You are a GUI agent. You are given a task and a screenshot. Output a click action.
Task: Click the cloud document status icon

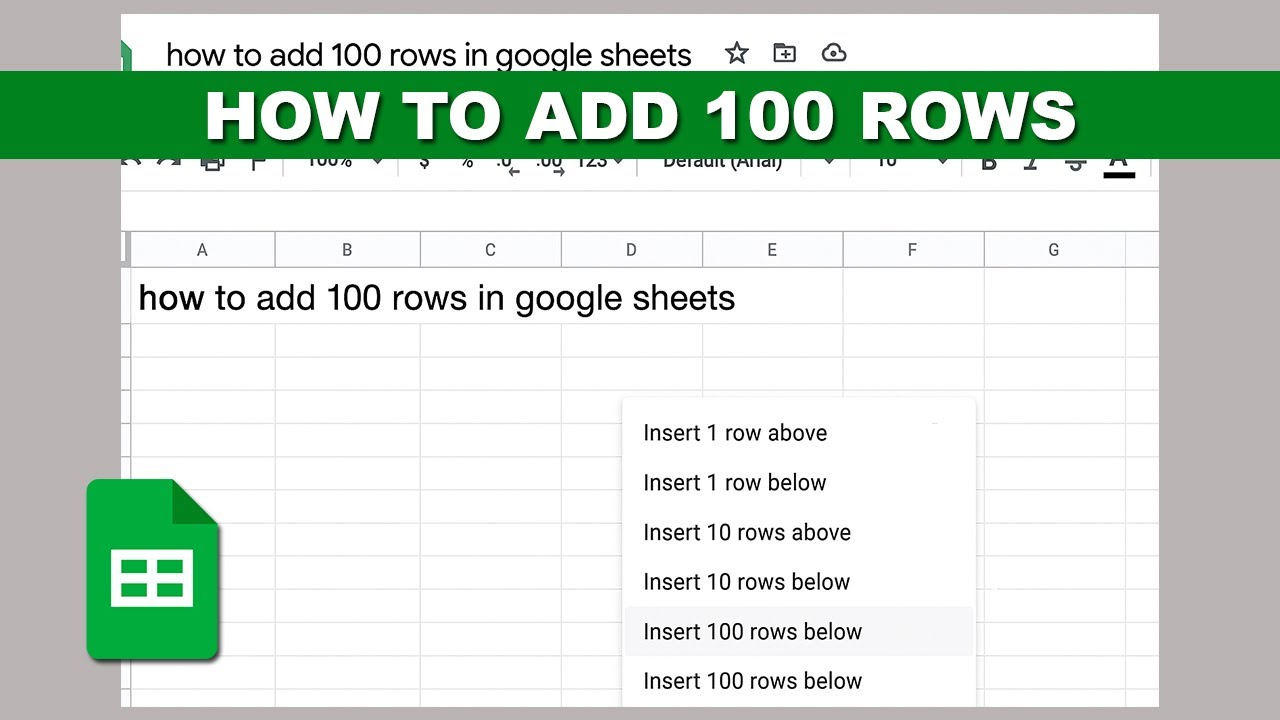pos(834,53)
